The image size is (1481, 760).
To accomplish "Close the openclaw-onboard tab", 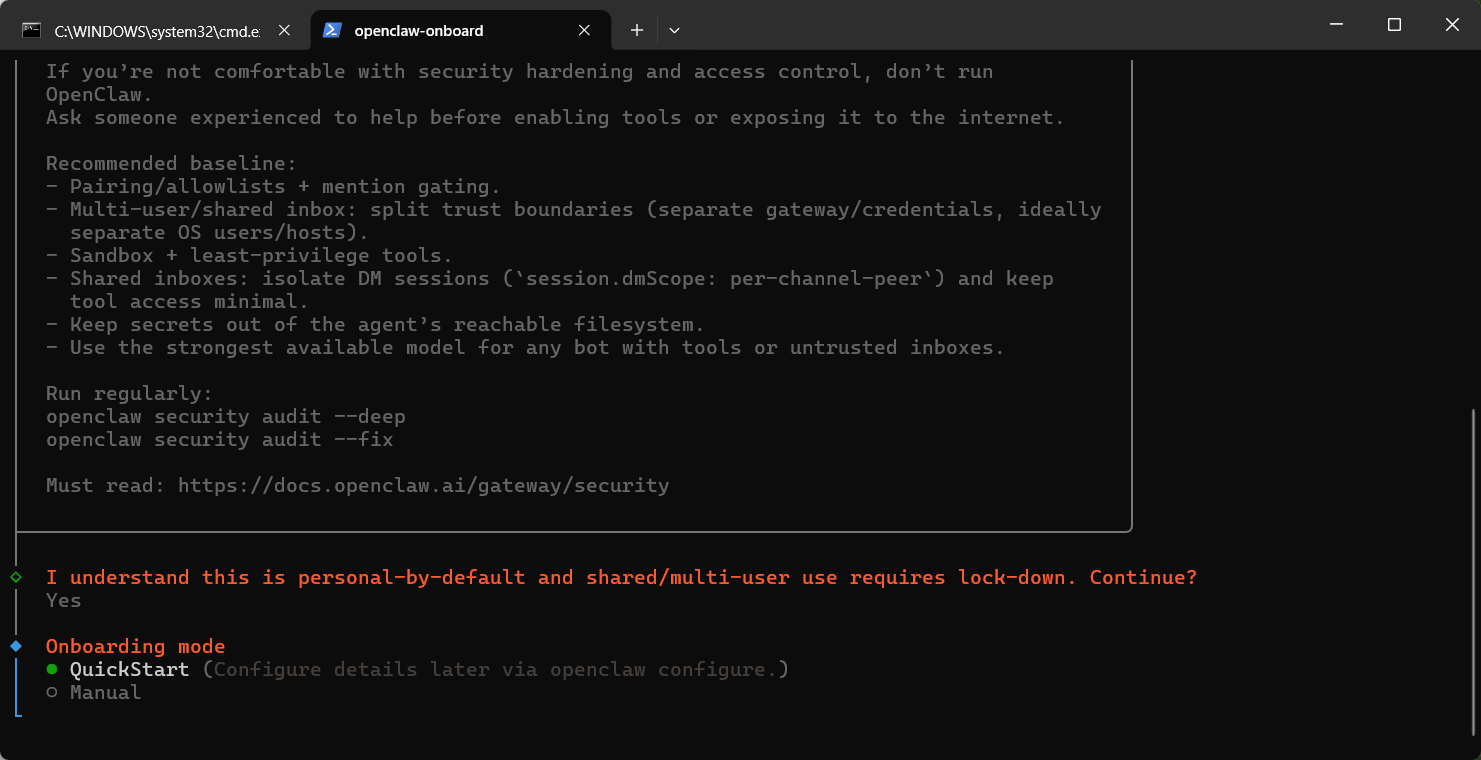I will click(x=585, y=31).
